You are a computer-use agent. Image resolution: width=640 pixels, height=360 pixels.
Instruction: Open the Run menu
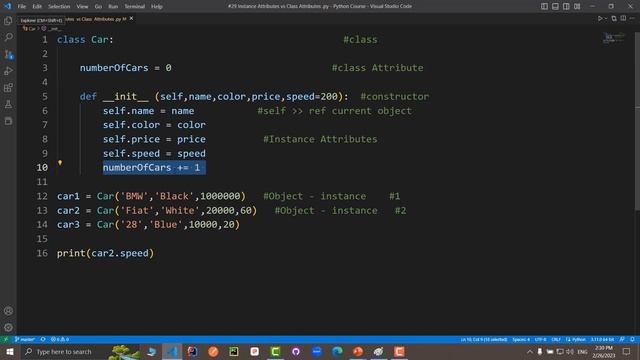coord(113,7)
